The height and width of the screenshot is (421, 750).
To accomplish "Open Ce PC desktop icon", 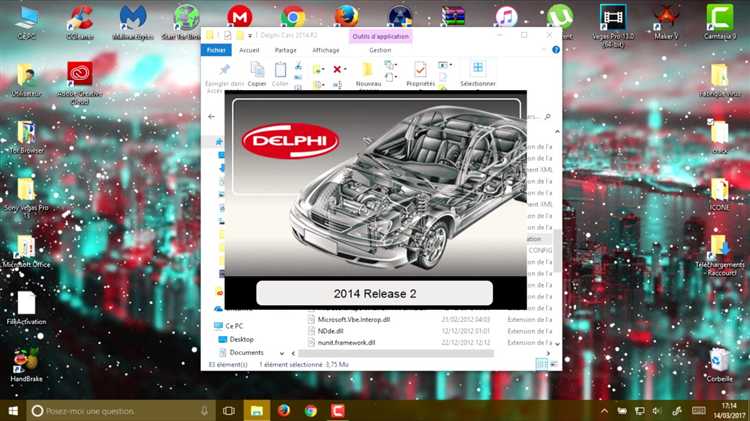I will tap(26, 22).
